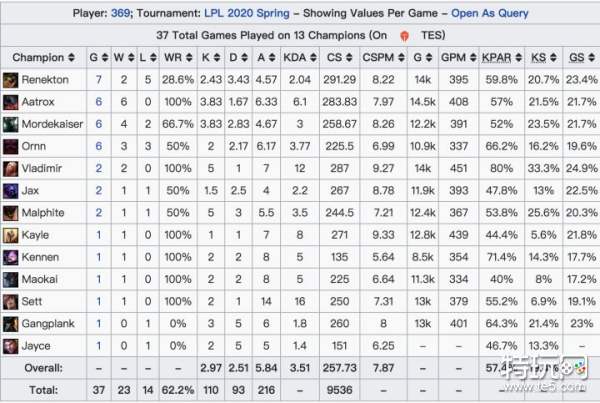This screenshot has width=600, height=403.
Task: Open Renekton's 7 games link
Action: (x=98, y=78)
